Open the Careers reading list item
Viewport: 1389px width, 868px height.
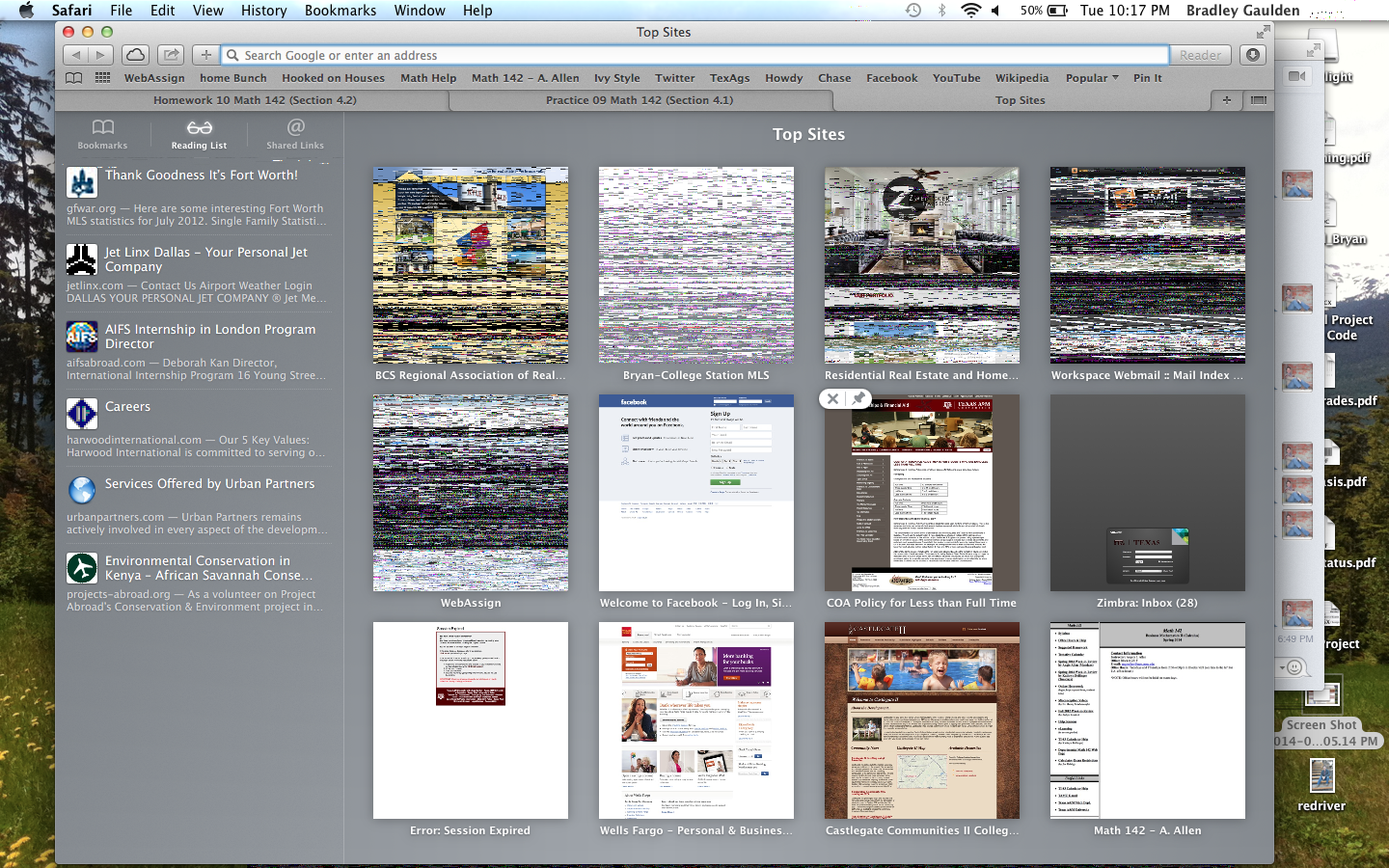click(197, 428)
